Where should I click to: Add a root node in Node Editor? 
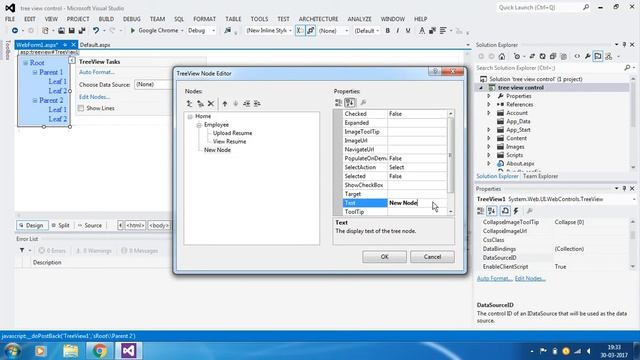click(189, 104)
